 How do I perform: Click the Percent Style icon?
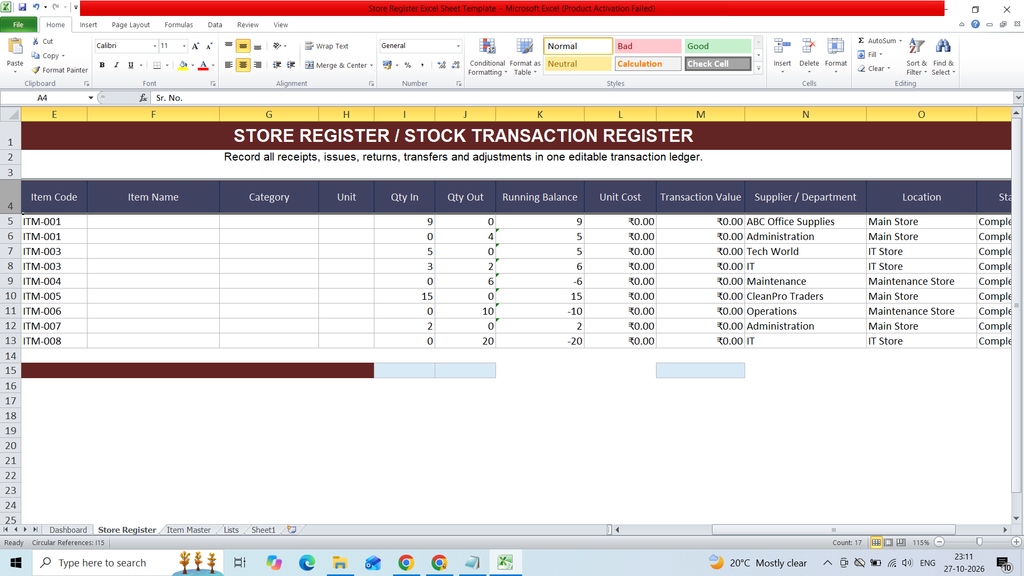click(408, 65)
